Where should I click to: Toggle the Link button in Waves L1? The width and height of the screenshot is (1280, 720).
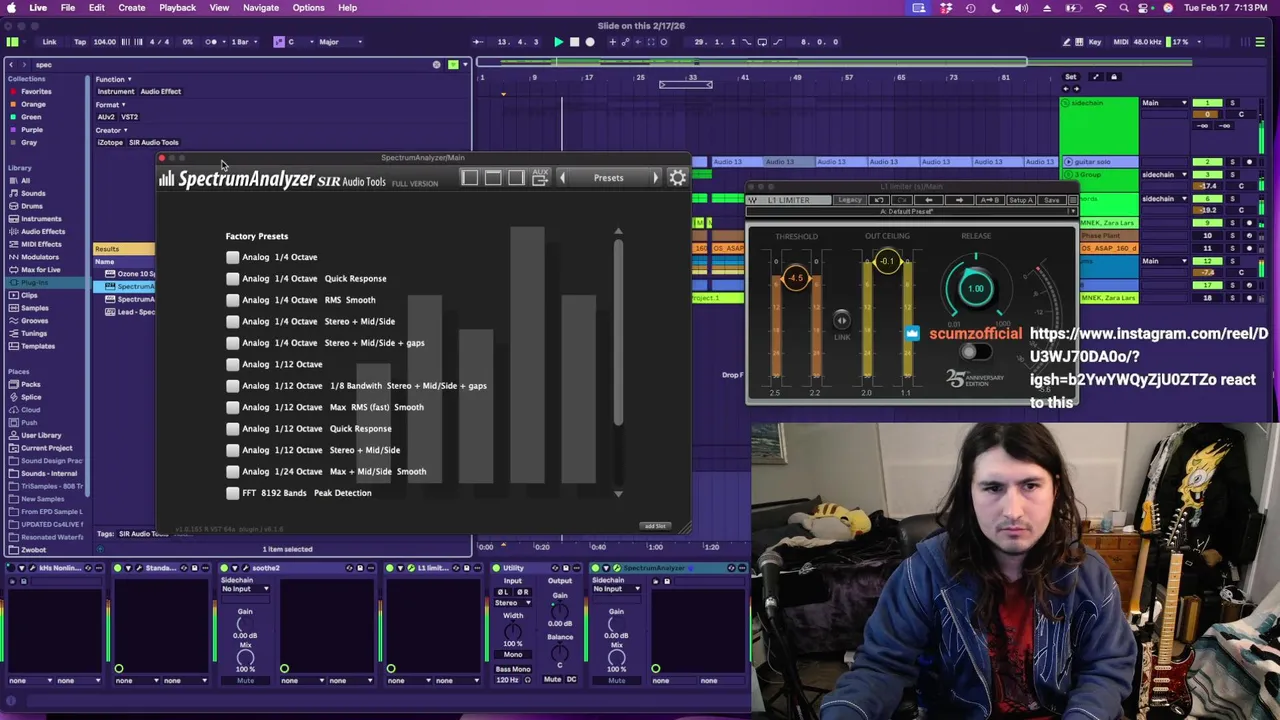(842, 320)
